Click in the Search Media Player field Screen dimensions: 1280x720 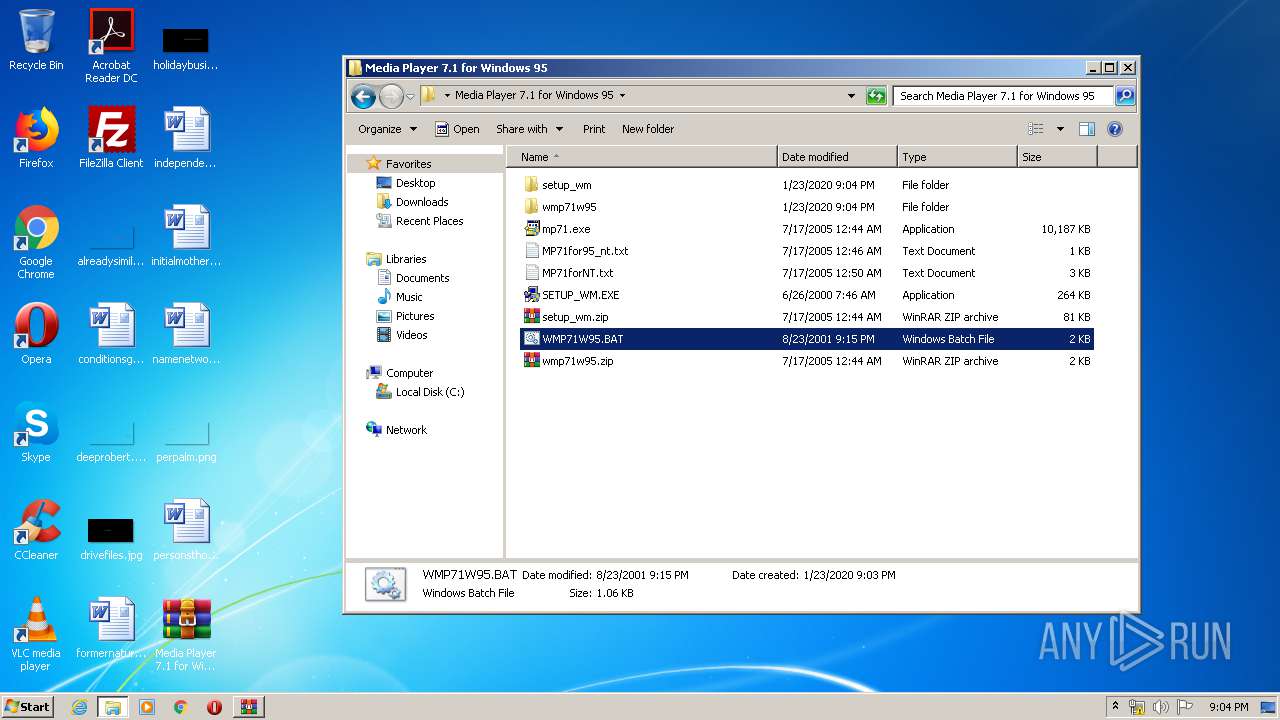[x=1003, y=96]
